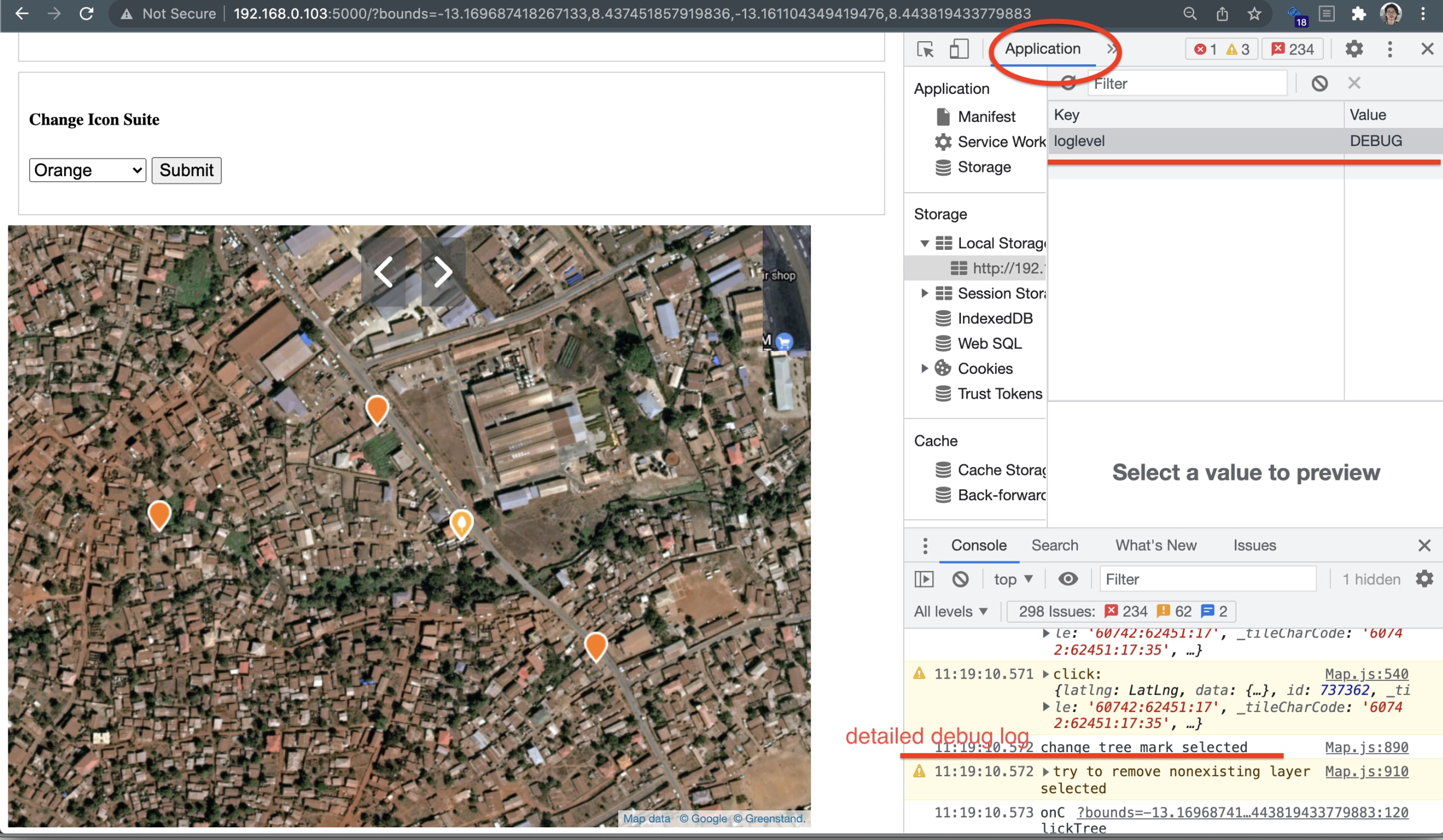The height and width of the screenshot is (840, 1443).
Task: Expand the 'try to remove nonexisting layer' log
Action: [x=1046, y=772]
